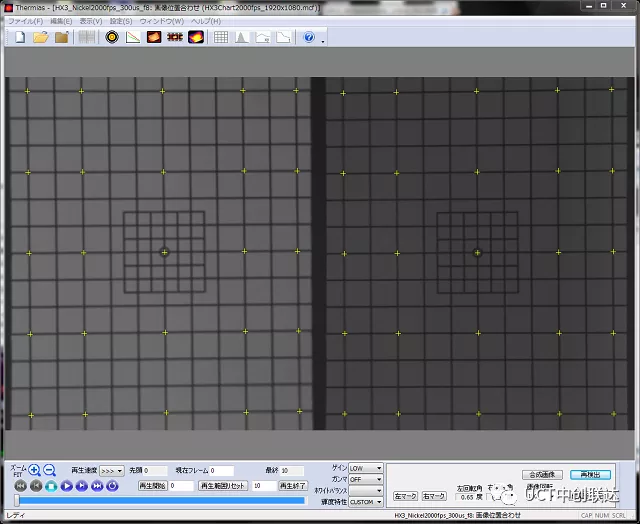Open file using the open folder icon
The height and width of the screenshot is (524, 640).
(x=40, y=37)
